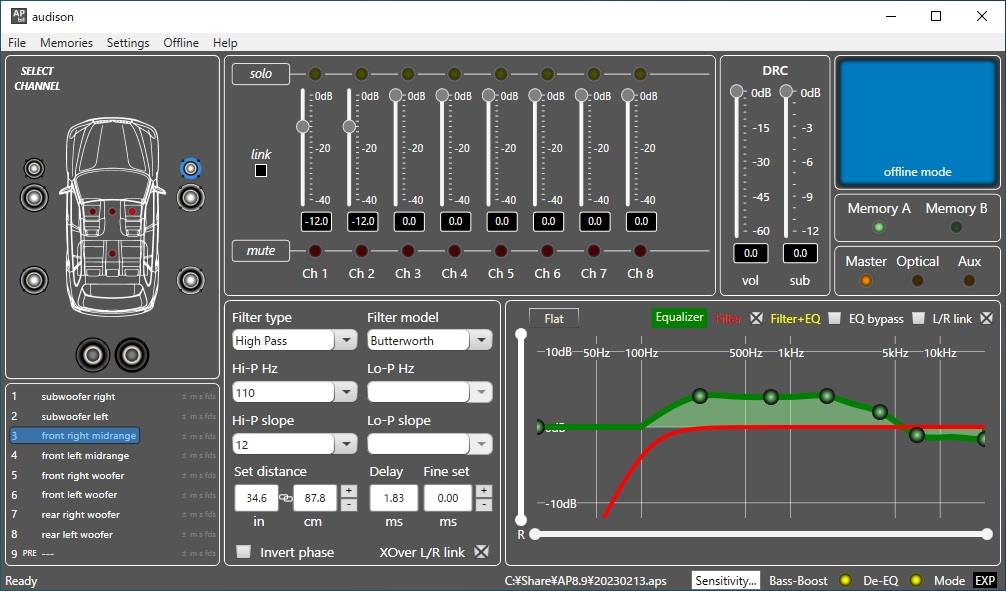Enable the Filter+EQ display checkbox
The image size is (1006, 591).
click(834, 318)
